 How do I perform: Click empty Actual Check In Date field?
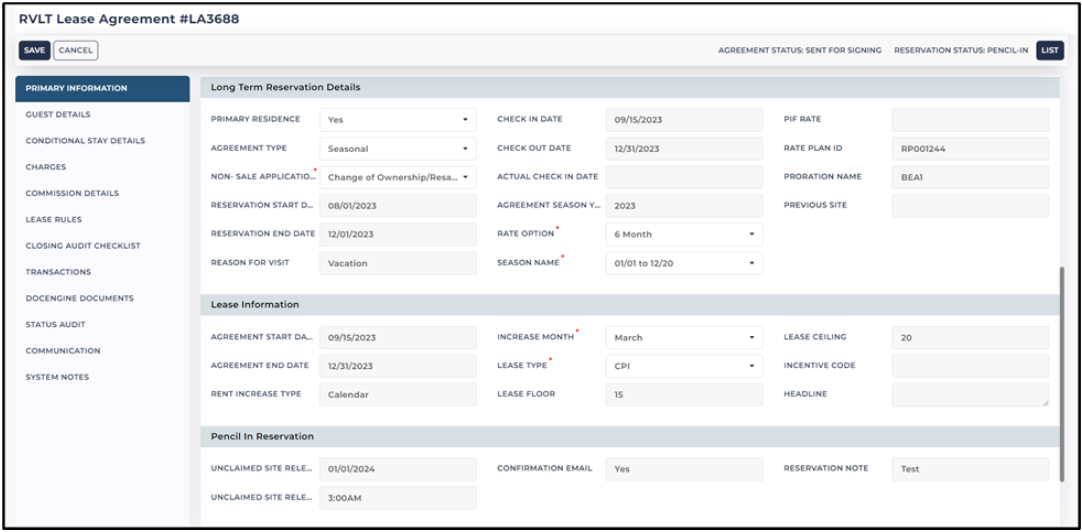pyautogui.click(x=685, y=177)
